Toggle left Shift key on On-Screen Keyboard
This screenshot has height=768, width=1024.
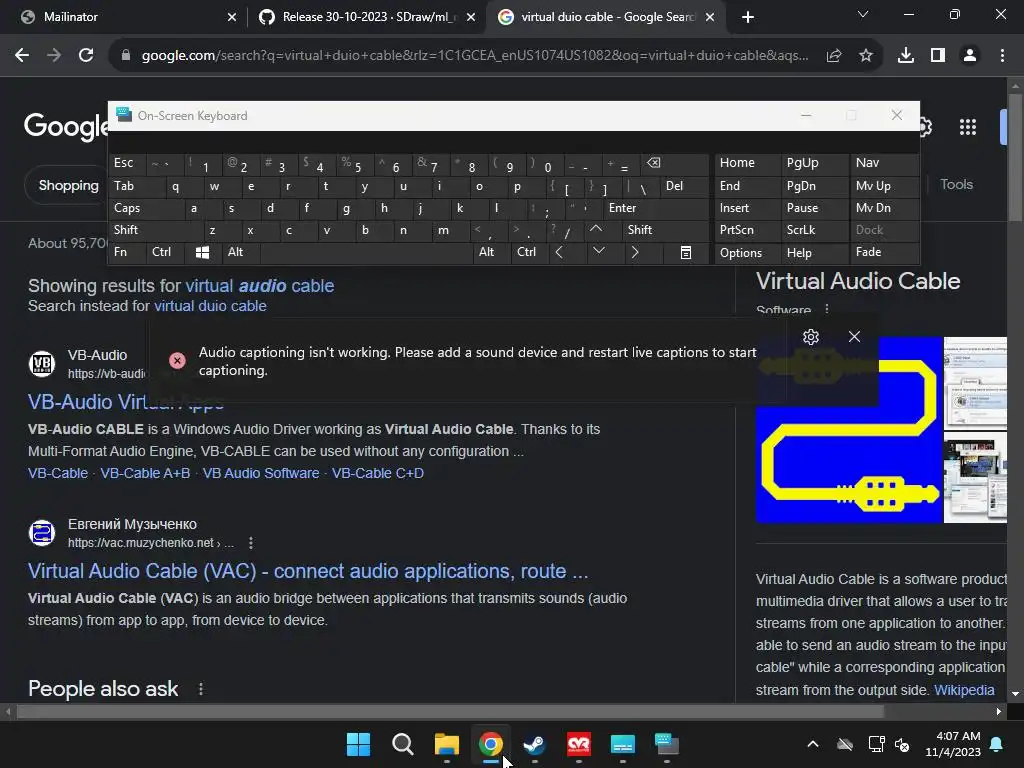pos(155,230)
